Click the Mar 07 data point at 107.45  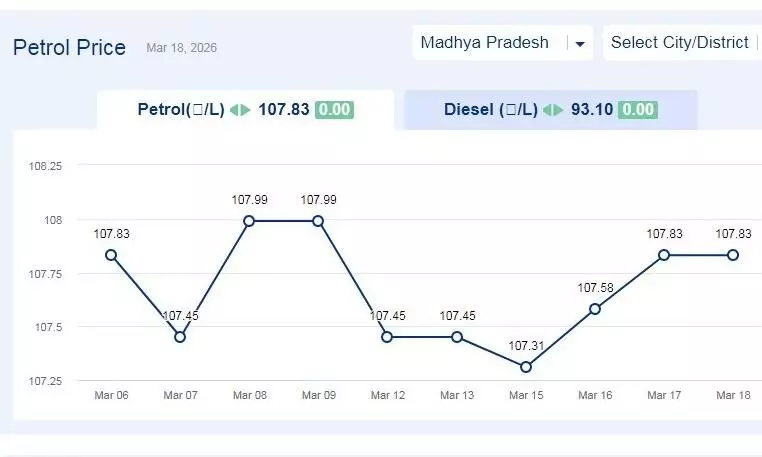tap(180, 337)
